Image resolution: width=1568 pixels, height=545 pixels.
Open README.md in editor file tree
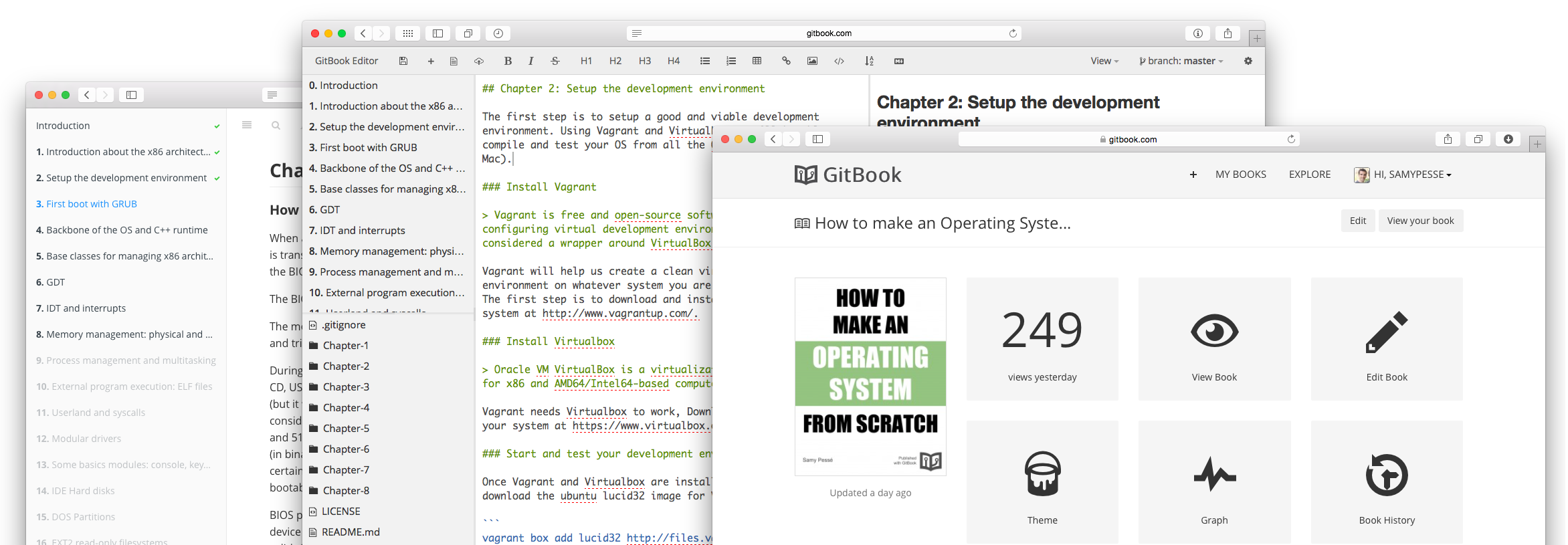[x=345, y=532]
